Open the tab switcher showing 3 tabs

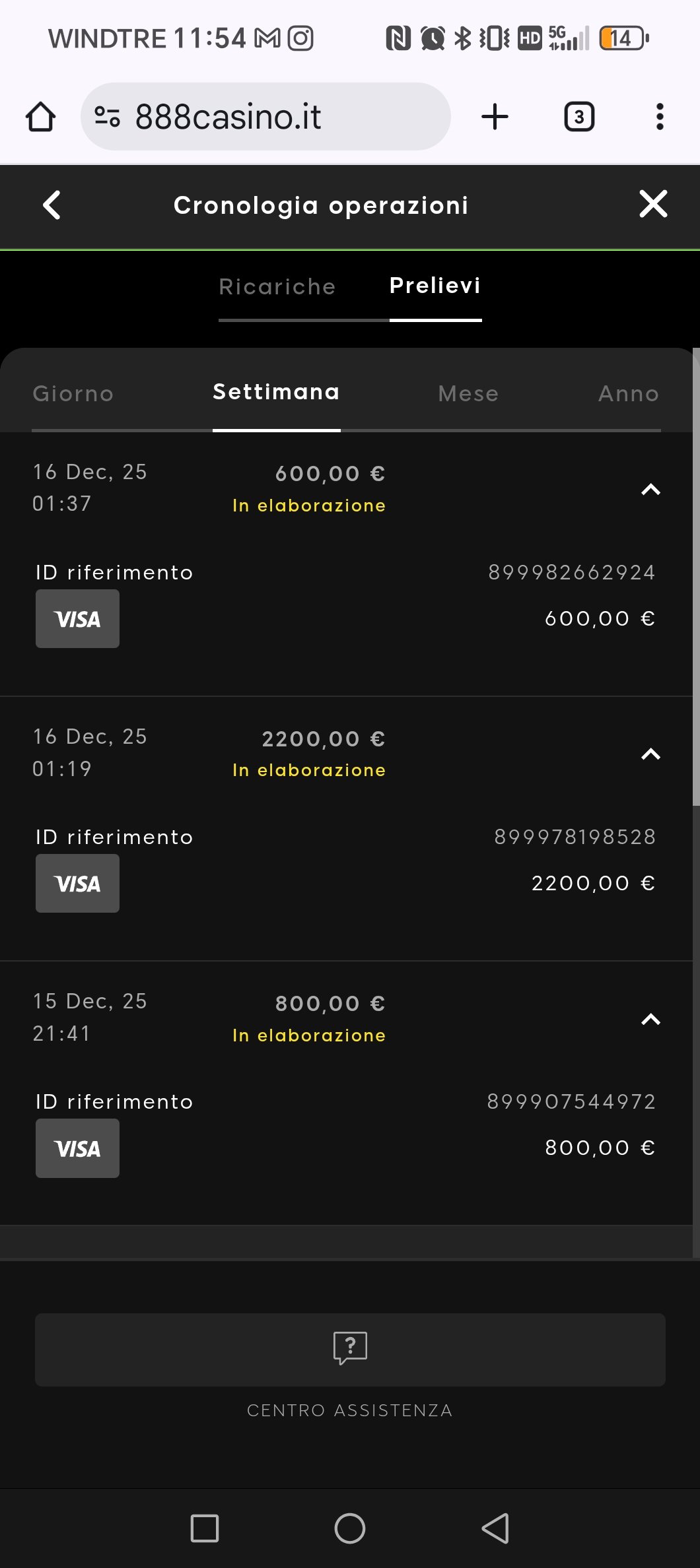click(x=579, y=117)
